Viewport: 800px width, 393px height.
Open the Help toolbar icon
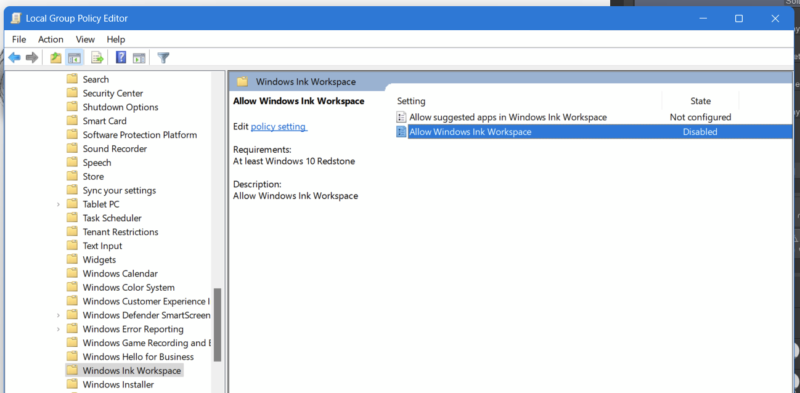pos(121,58)
